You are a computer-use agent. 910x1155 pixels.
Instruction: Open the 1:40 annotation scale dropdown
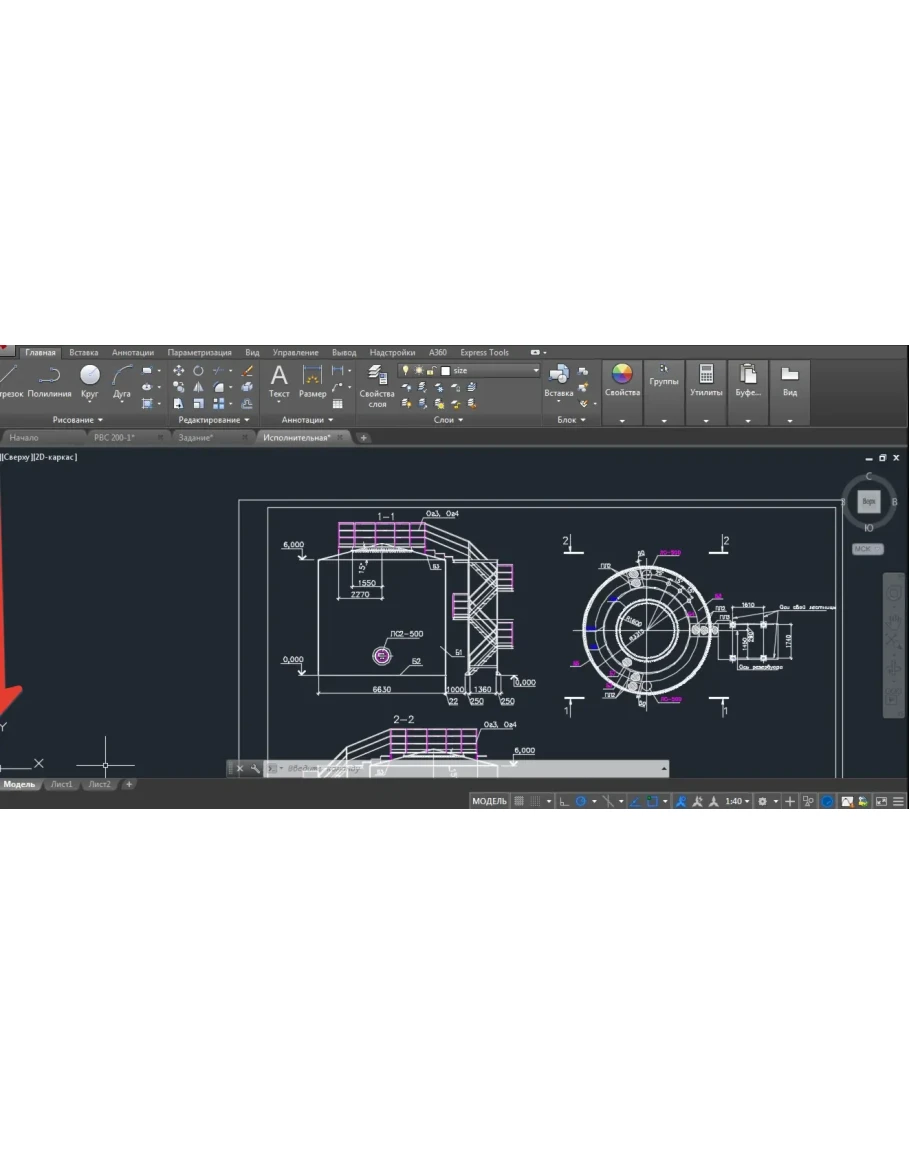[737, 802]
